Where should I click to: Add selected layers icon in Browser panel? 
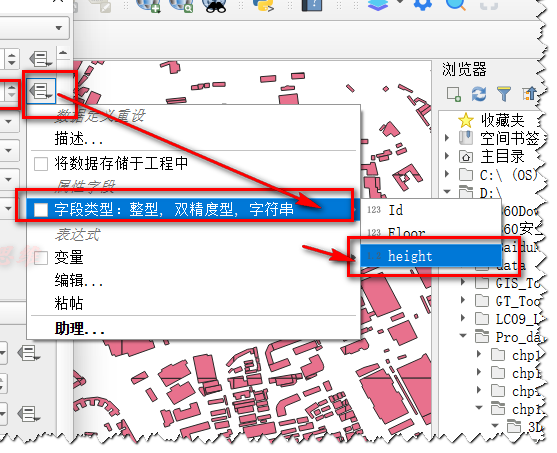coord(454,94)
